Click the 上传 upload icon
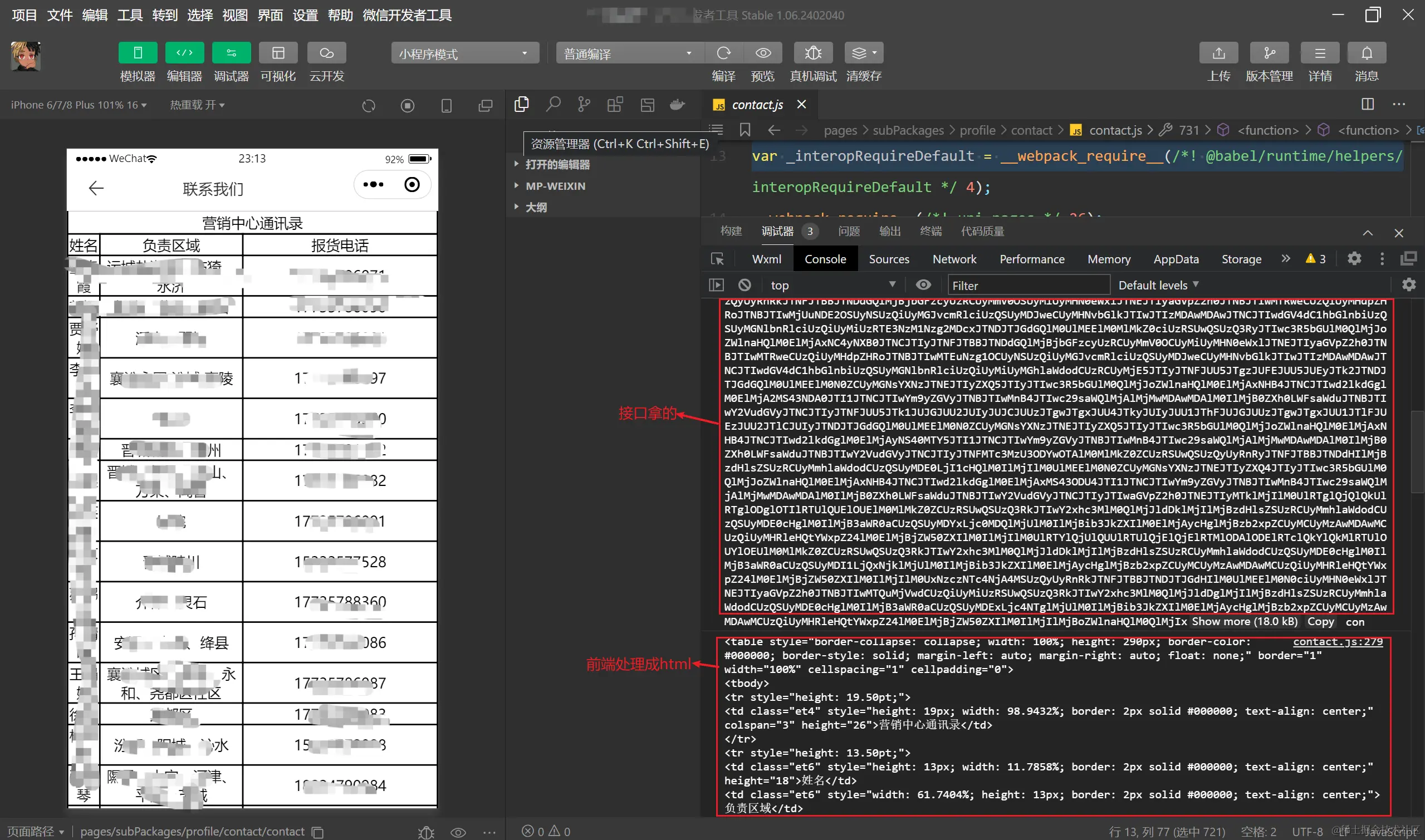 (x=1218, y=53)
